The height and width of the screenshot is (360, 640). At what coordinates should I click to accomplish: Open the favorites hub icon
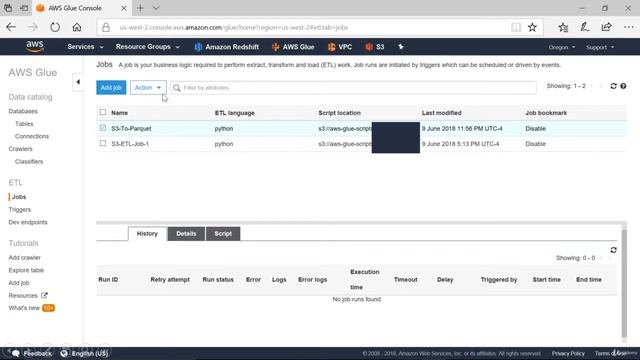point(563,27)
